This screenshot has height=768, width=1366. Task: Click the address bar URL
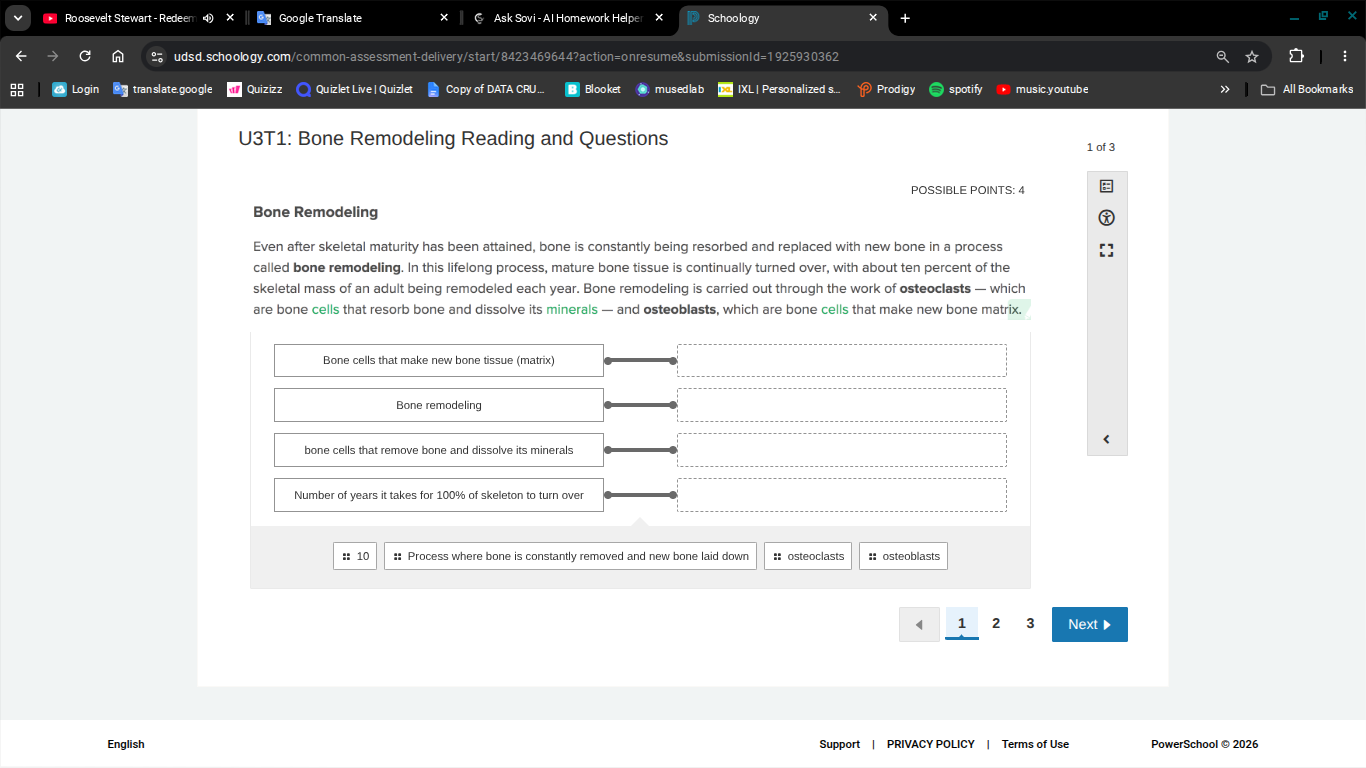pyautogui.click(x=506, y=57)
